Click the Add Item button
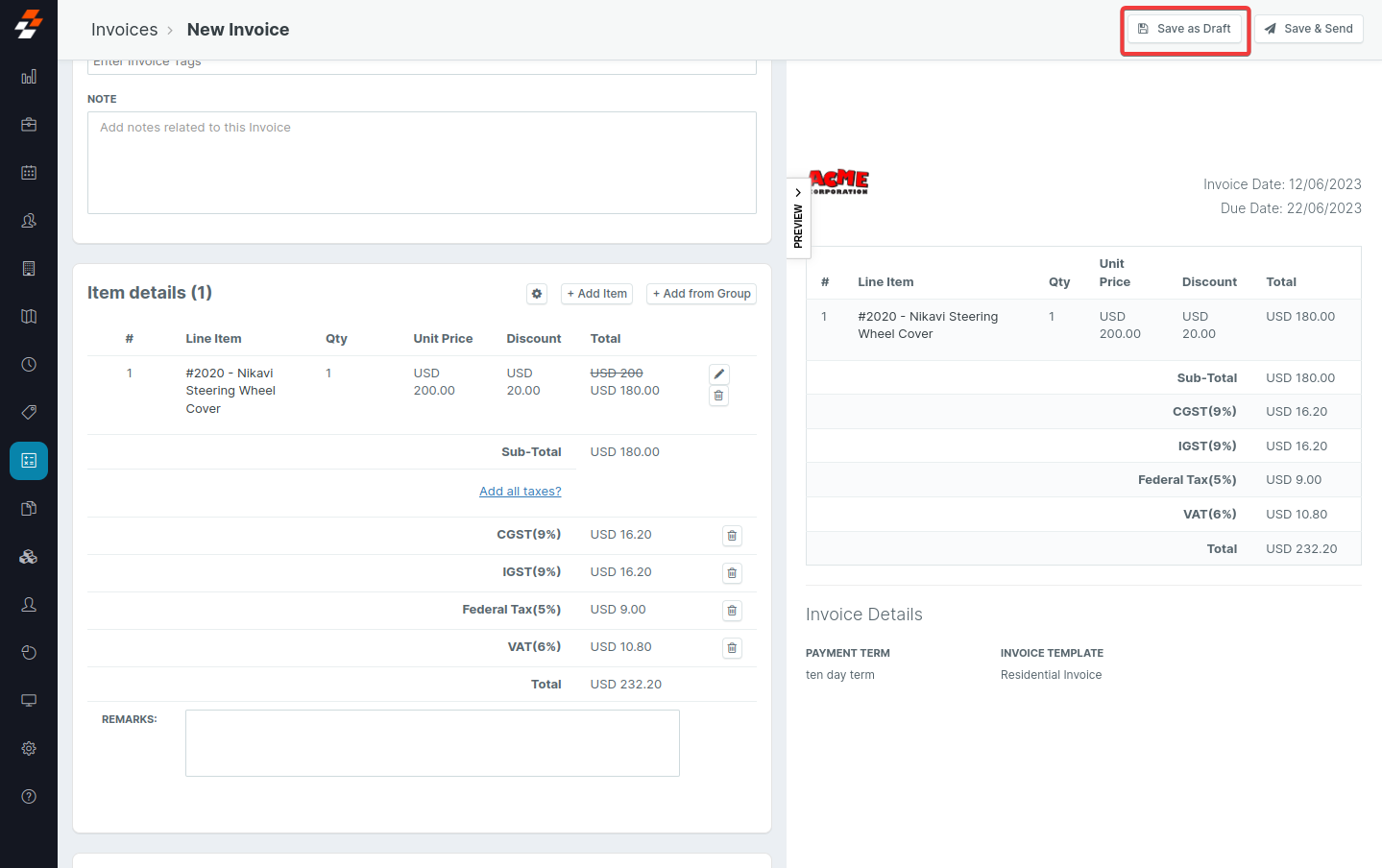The height and width of the screenshot is (868, 1382). click(596, 294)
